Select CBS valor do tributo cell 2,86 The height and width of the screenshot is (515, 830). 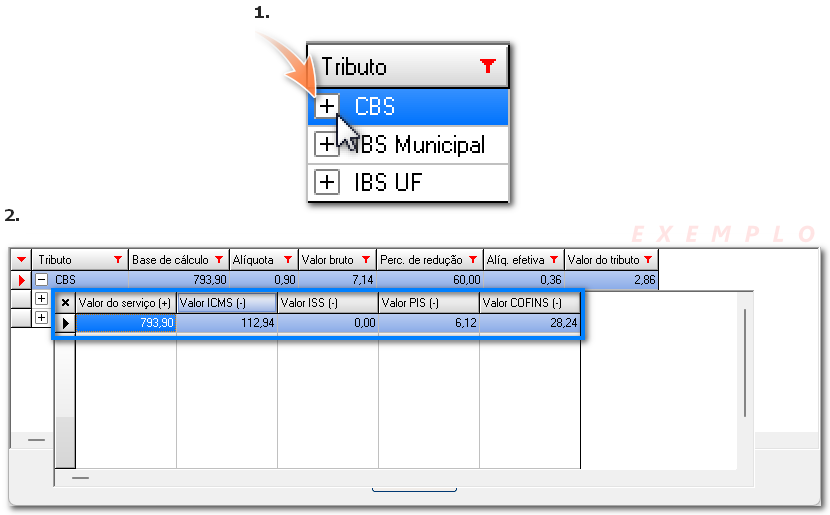pos(611,280)
